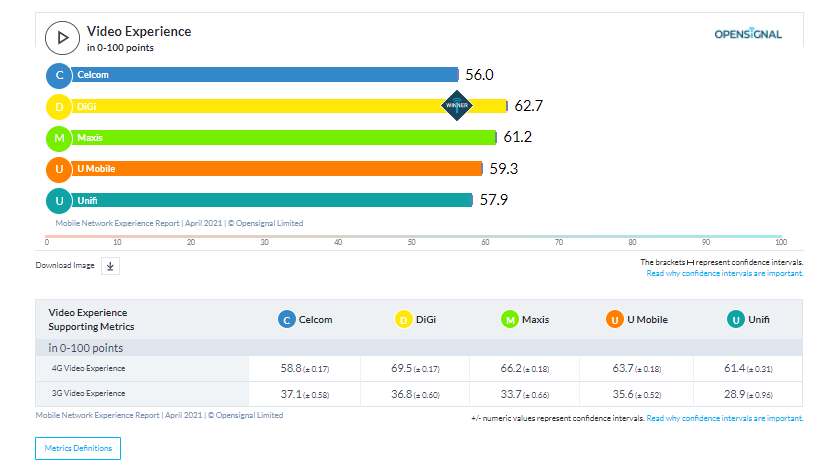Click the Maxis icon in table header
The image size is (837, 472).
coord(510,320)
